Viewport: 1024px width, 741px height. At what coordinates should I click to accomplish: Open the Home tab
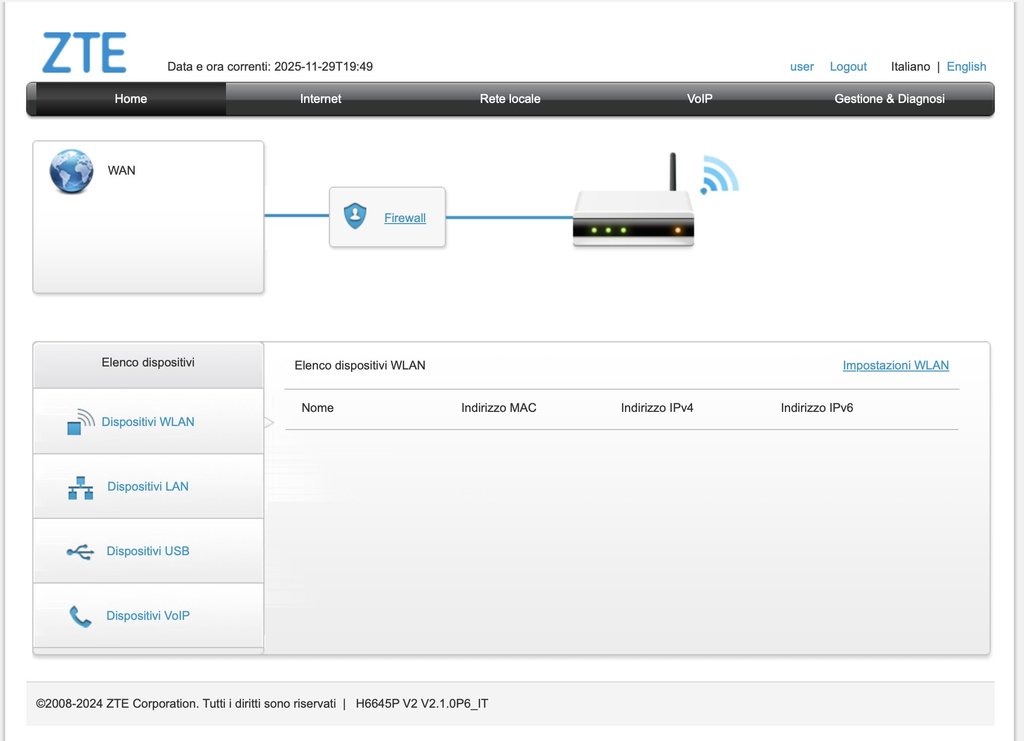[130, 99]
